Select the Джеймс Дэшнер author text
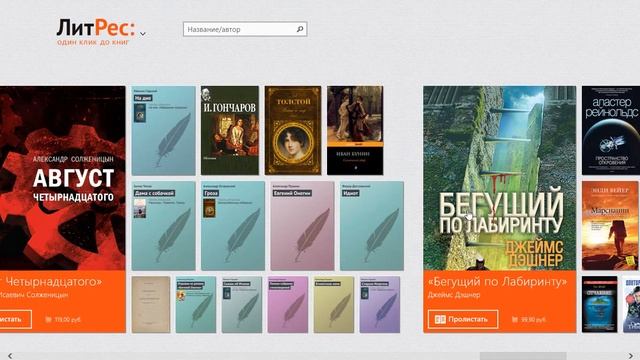The image size is (640, 360). point(454,295)
